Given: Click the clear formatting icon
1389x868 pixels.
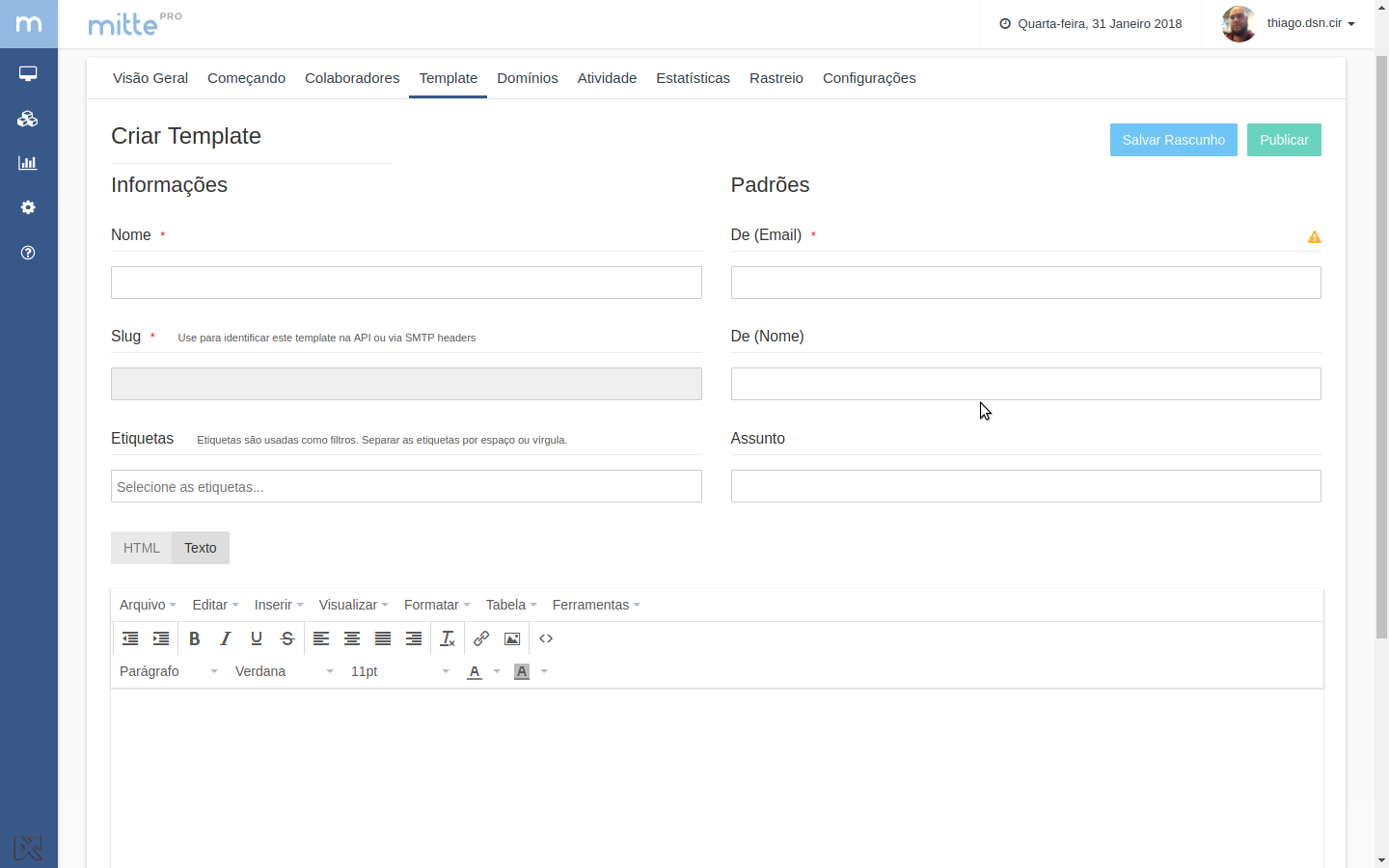Looking at the screenshot, I should tap(448, 638).
